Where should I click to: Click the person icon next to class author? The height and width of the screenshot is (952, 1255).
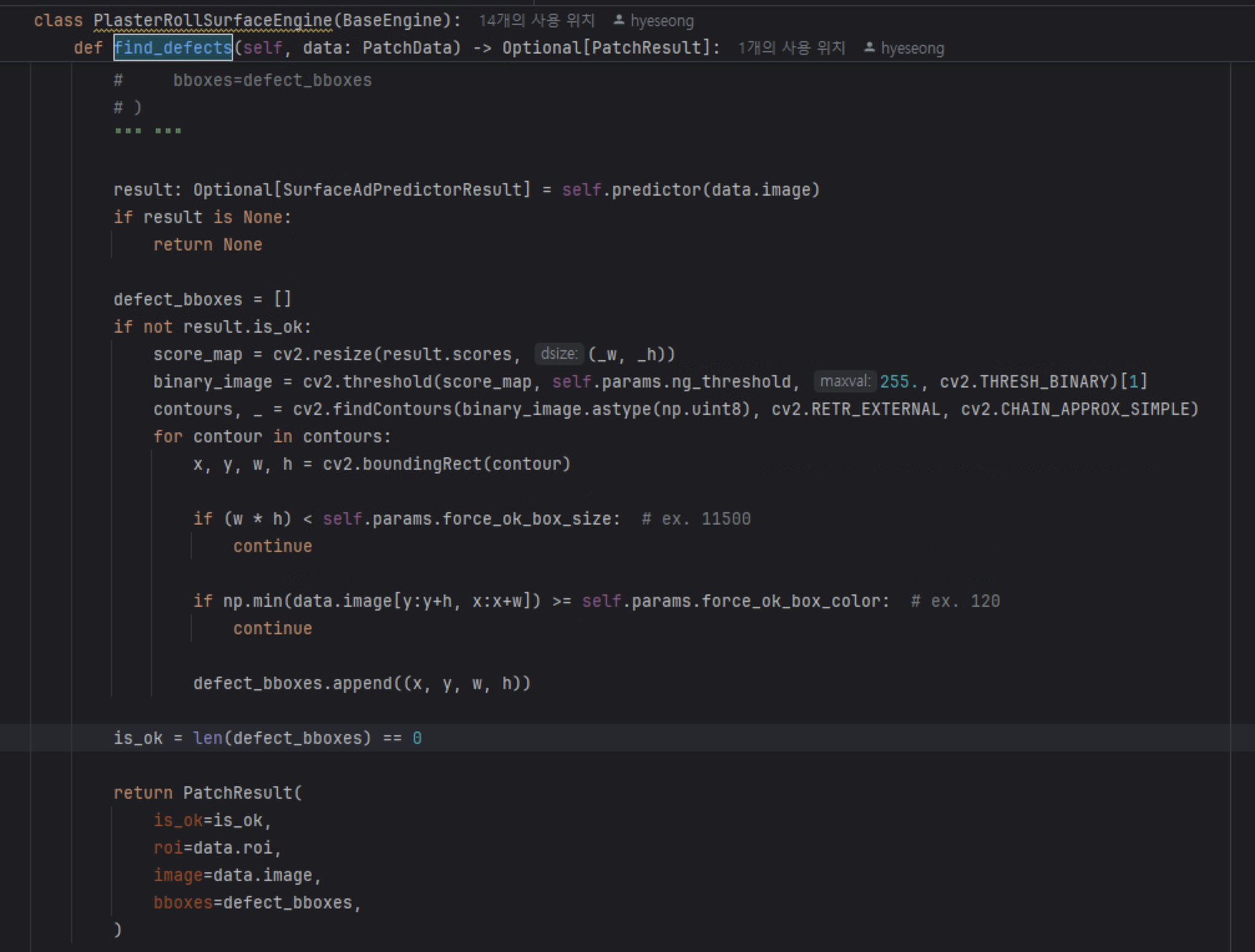point(619,20)
